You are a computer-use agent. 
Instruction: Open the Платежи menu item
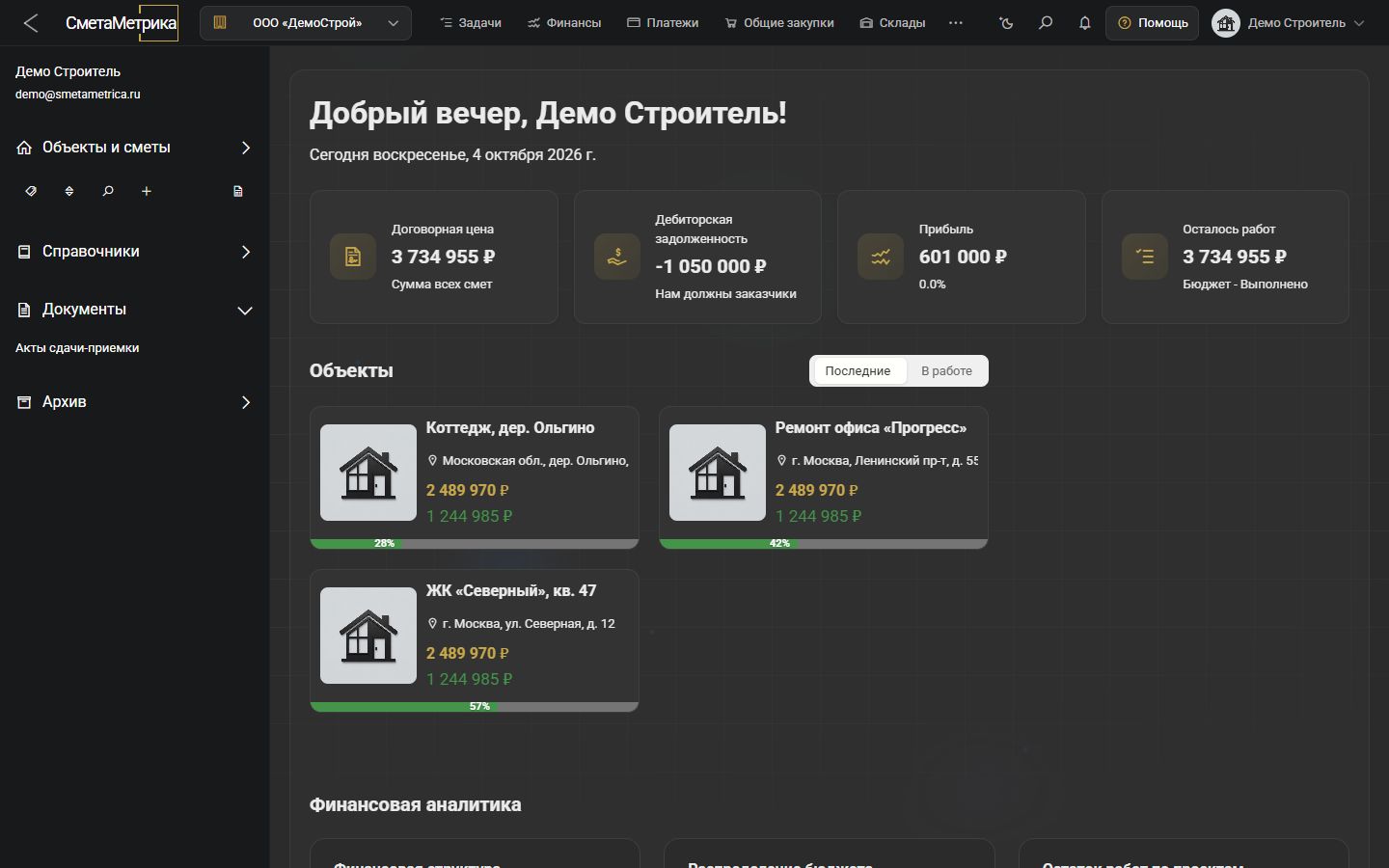point(663,23)
